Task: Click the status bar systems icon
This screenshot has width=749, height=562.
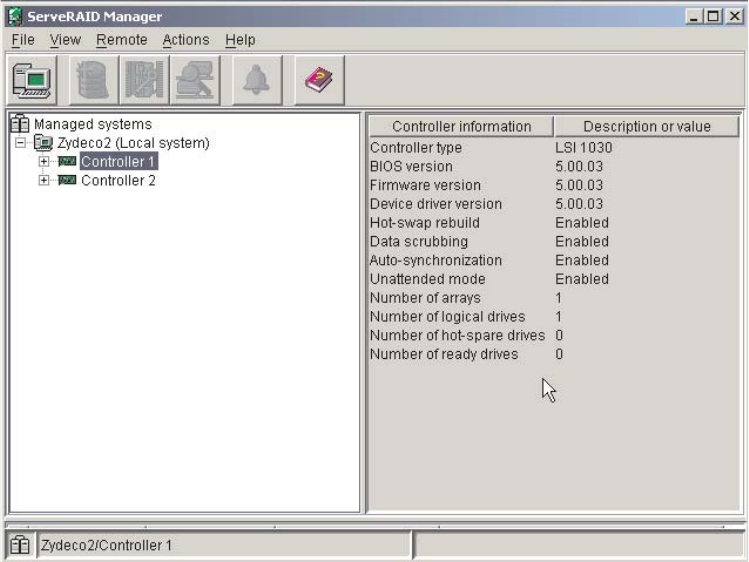Action: pyautogui.click(x=20, y=545)
